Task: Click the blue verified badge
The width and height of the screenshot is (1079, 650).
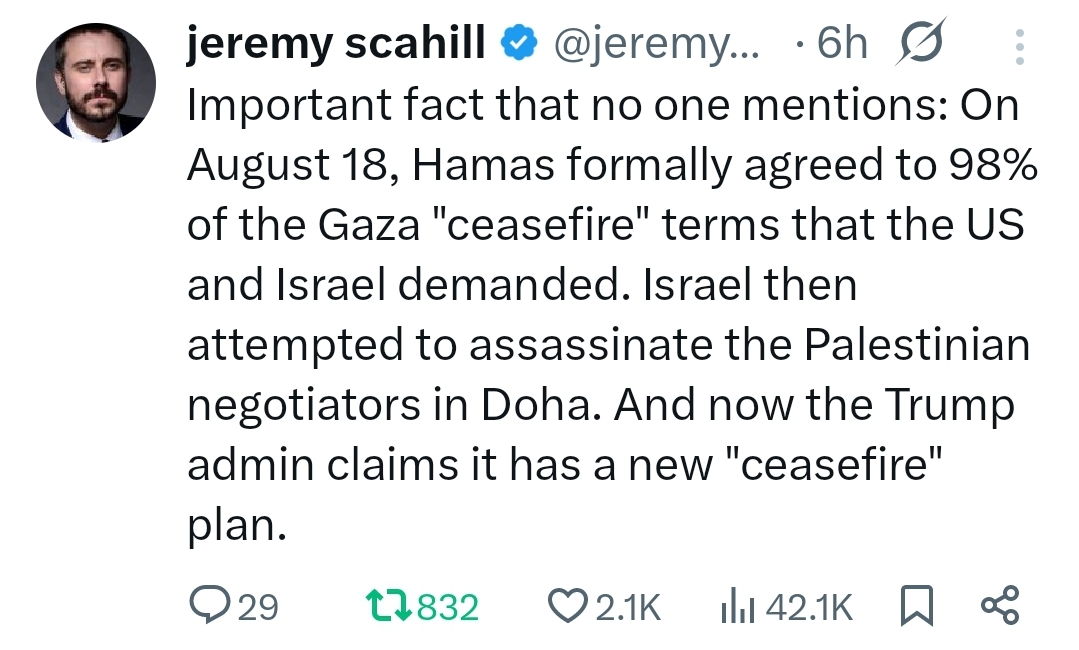Action: 513,45
